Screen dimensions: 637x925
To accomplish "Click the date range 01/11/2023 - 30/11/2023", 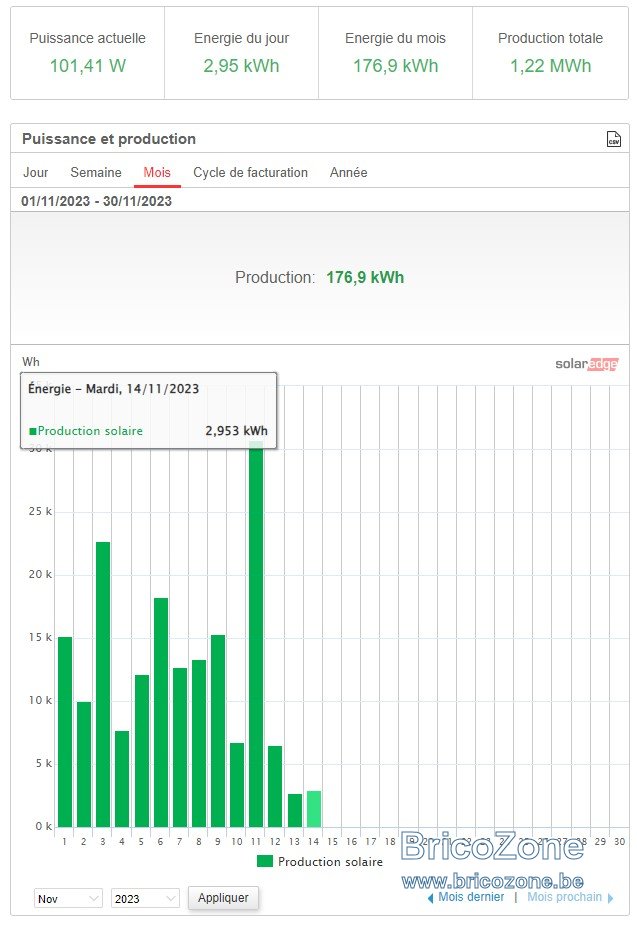I will tap(96, 201).
